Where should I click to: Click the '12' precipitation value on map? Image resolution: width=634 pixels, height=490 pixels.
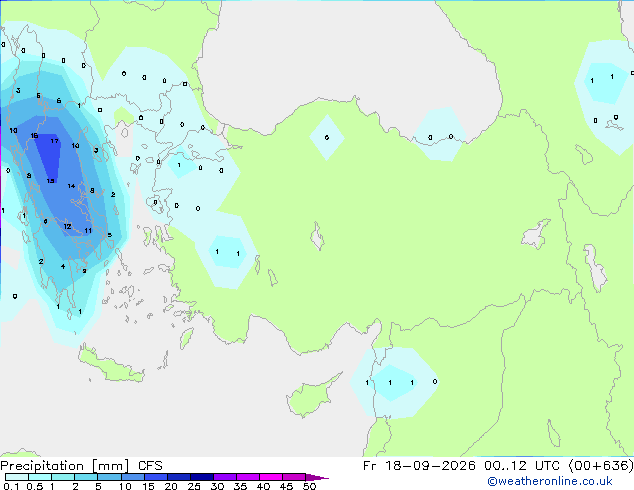click(x=68, y=226)
